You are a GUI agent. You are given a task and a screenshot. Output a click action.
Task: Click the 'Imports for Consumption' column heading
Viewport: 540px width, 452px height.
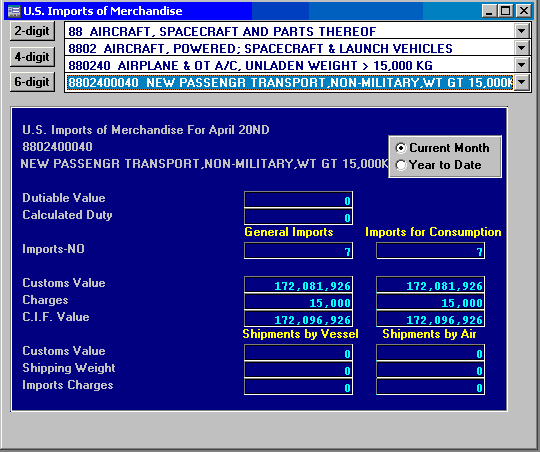click(433, 232)
